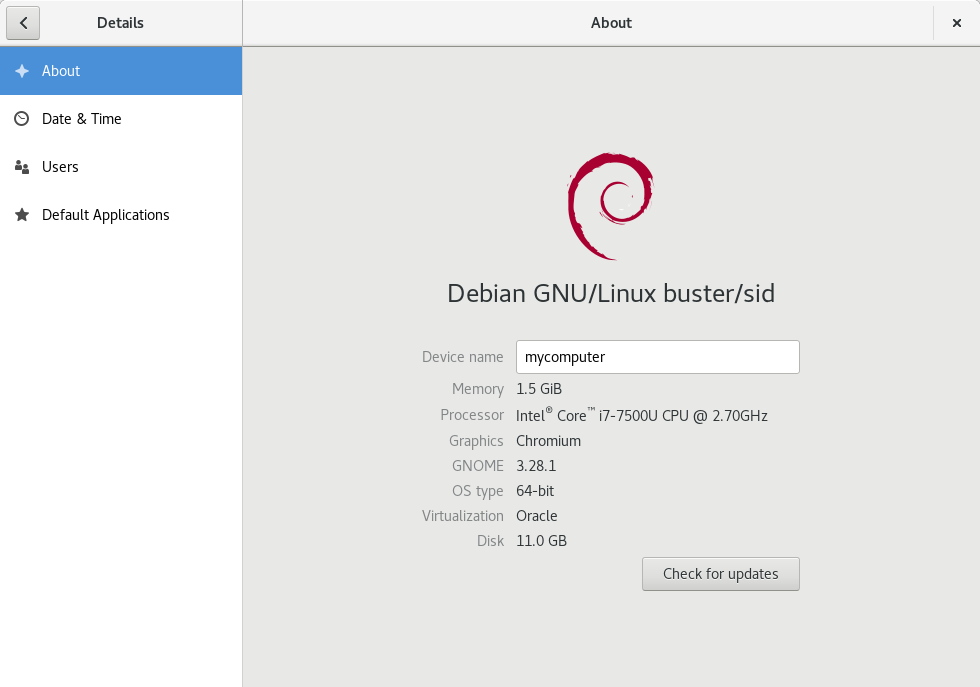
Task: Open the Default Applications panel
Action: click(x=121, y=215)
